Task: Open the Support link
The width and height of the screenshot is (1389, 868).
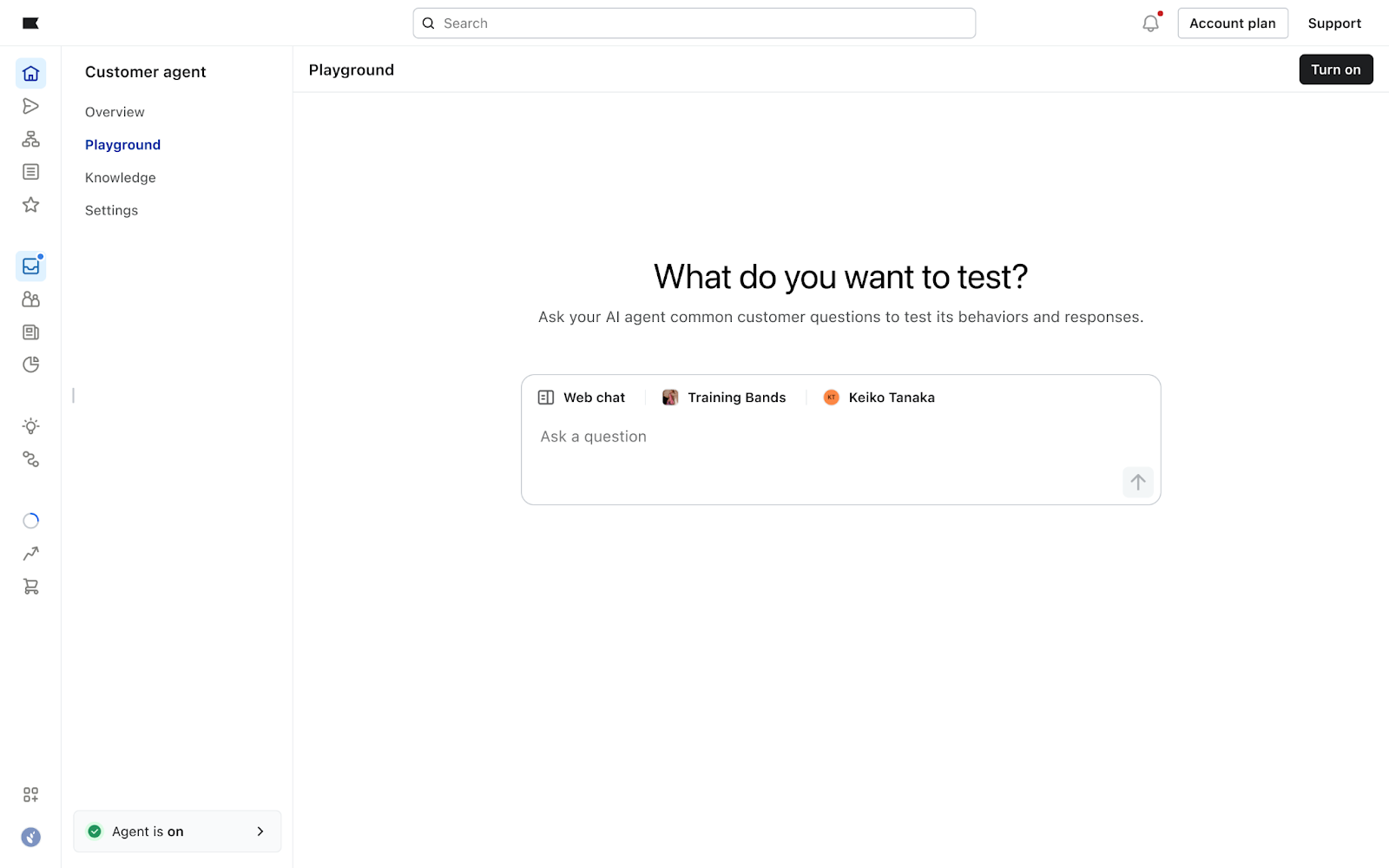Action: tap(1334, 23)
